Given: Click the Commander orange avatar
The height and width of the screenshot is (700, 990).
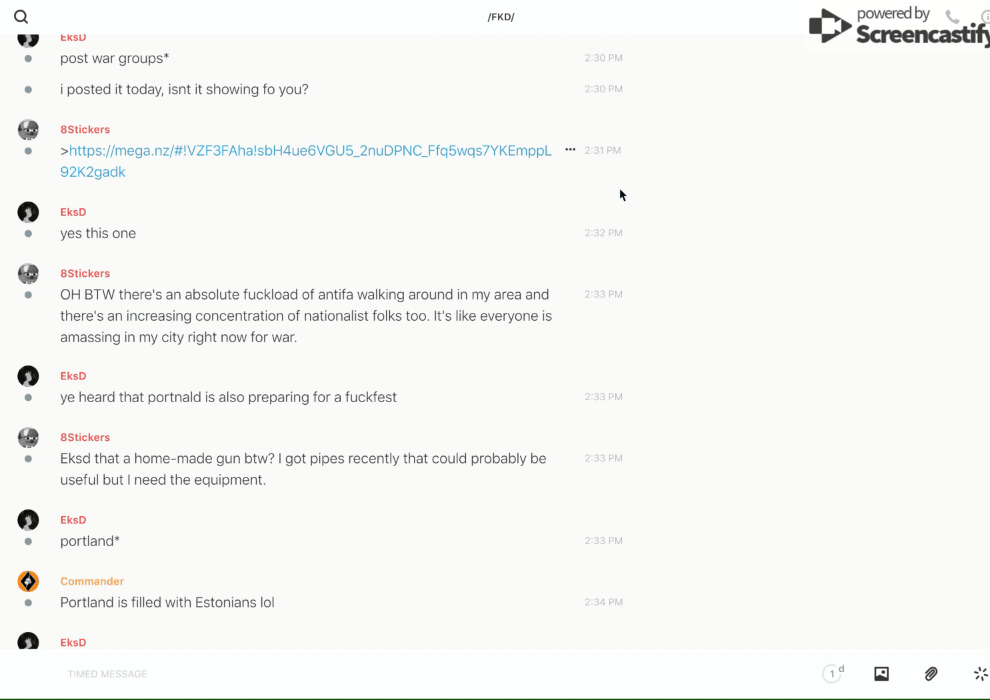Looking at the screenshot, I should [28, 581].
